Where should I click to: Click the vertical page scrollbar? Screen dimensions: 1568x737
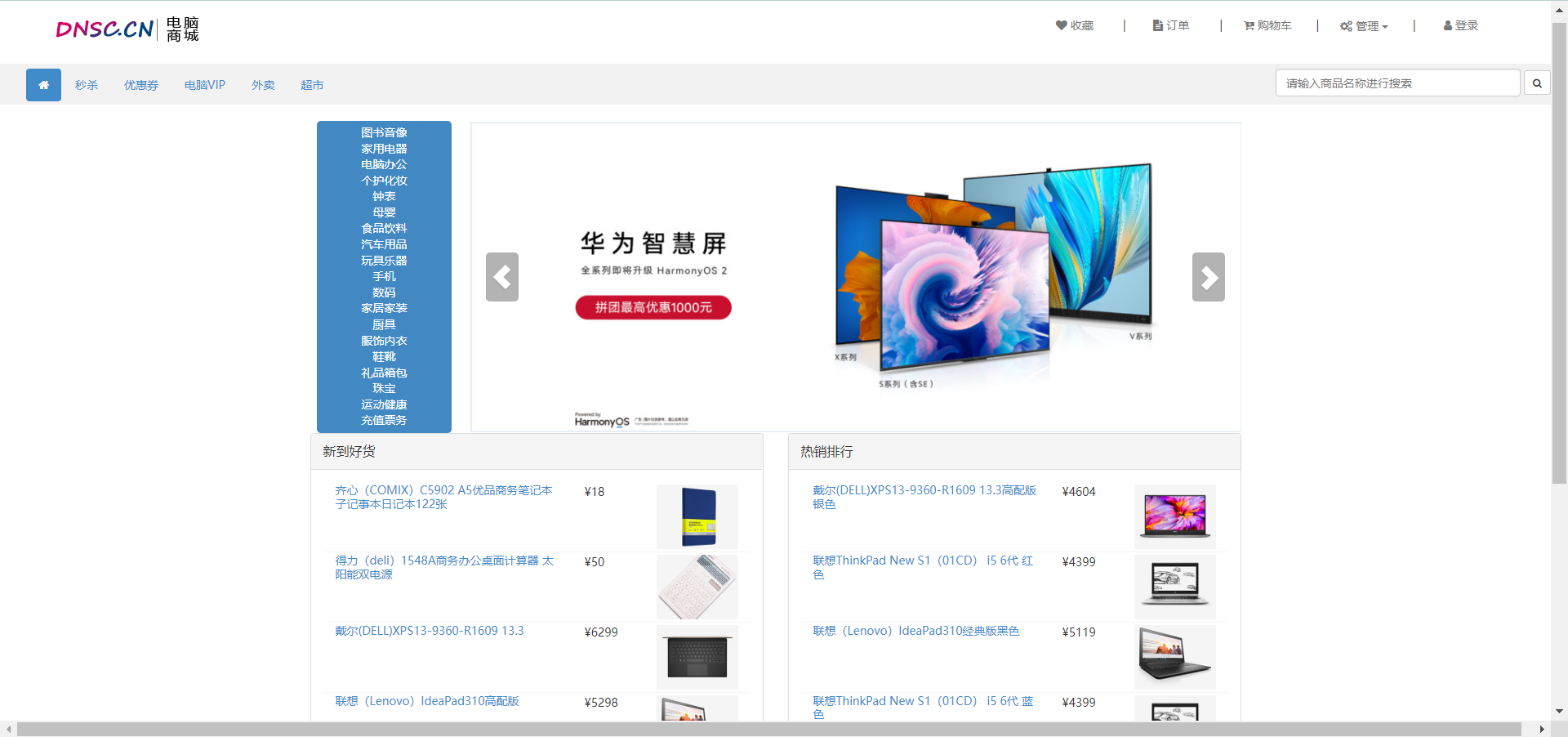pos(1560,253)
